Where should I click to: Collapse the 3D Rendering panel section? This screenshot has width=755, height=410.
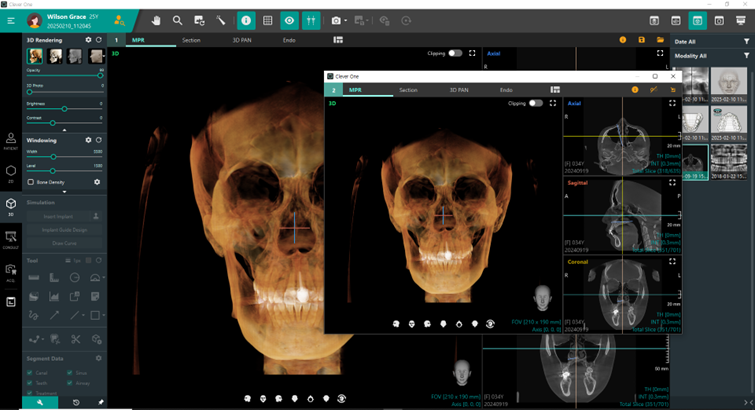[x=64, y=129]
